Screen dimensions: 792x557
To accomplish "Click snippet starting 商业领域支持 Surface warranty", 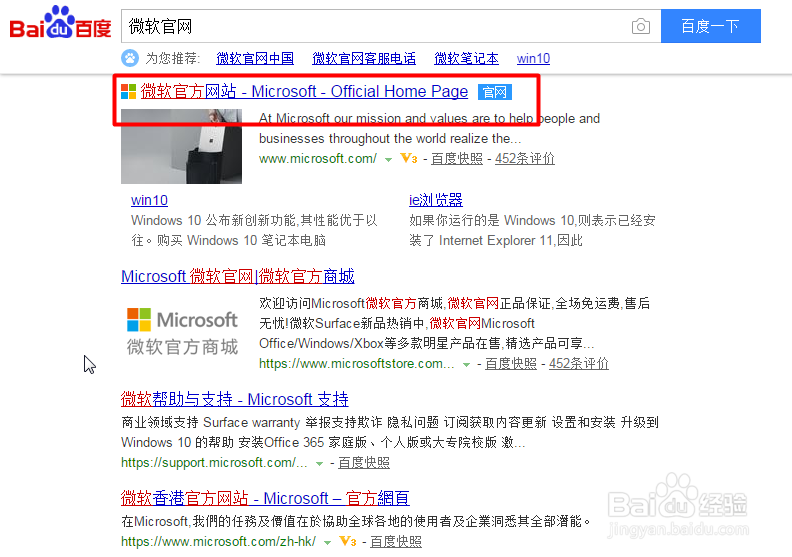I will point(390,432).
